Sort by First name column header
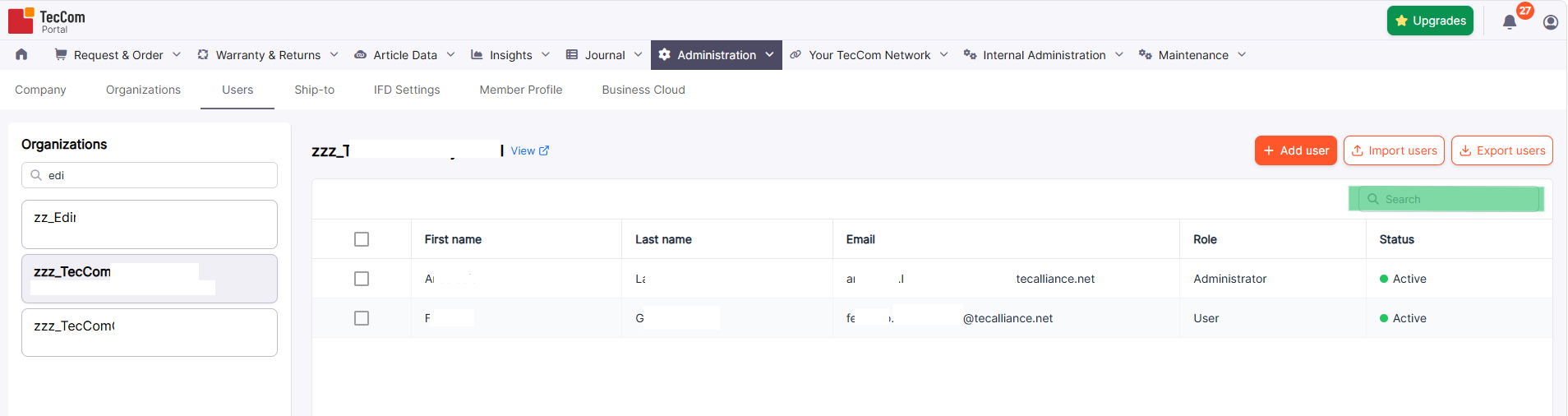This screenshot has height=416, width=1568. (x=453, y=239)
